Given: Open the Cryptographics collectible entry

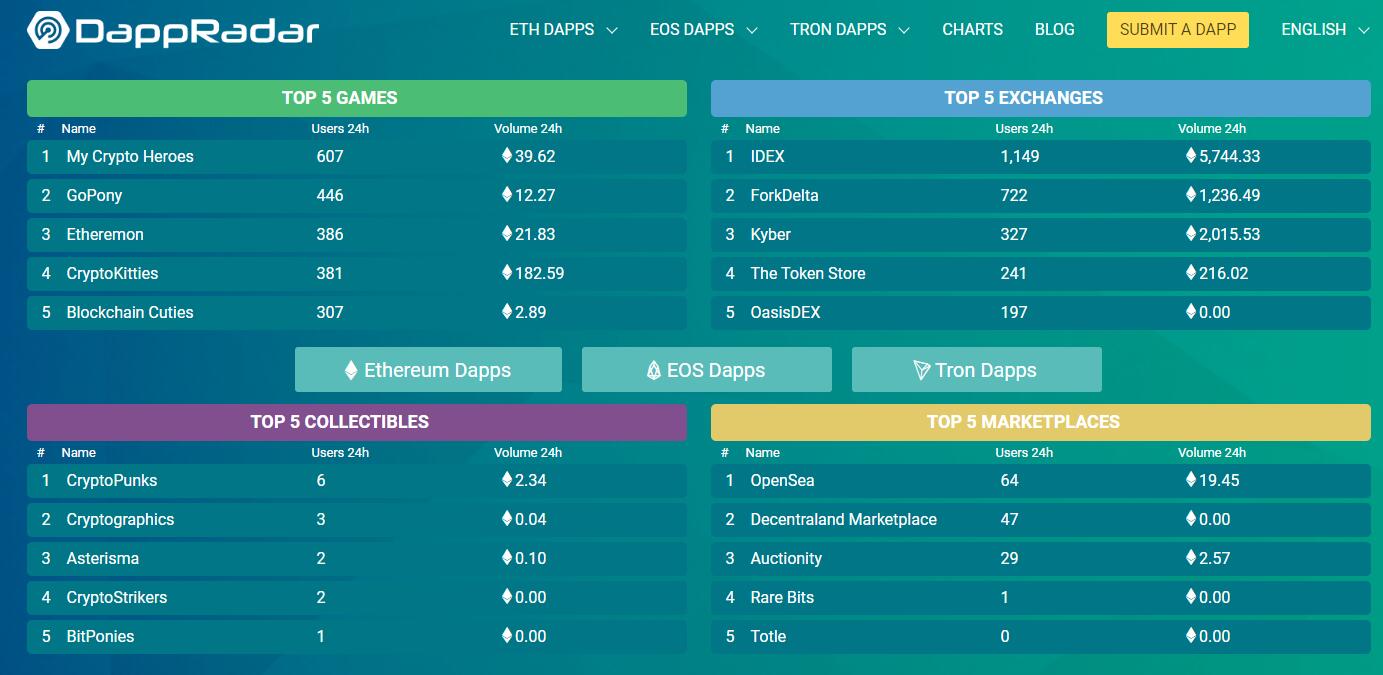Looking at the screenshot, I should (357, 520).
